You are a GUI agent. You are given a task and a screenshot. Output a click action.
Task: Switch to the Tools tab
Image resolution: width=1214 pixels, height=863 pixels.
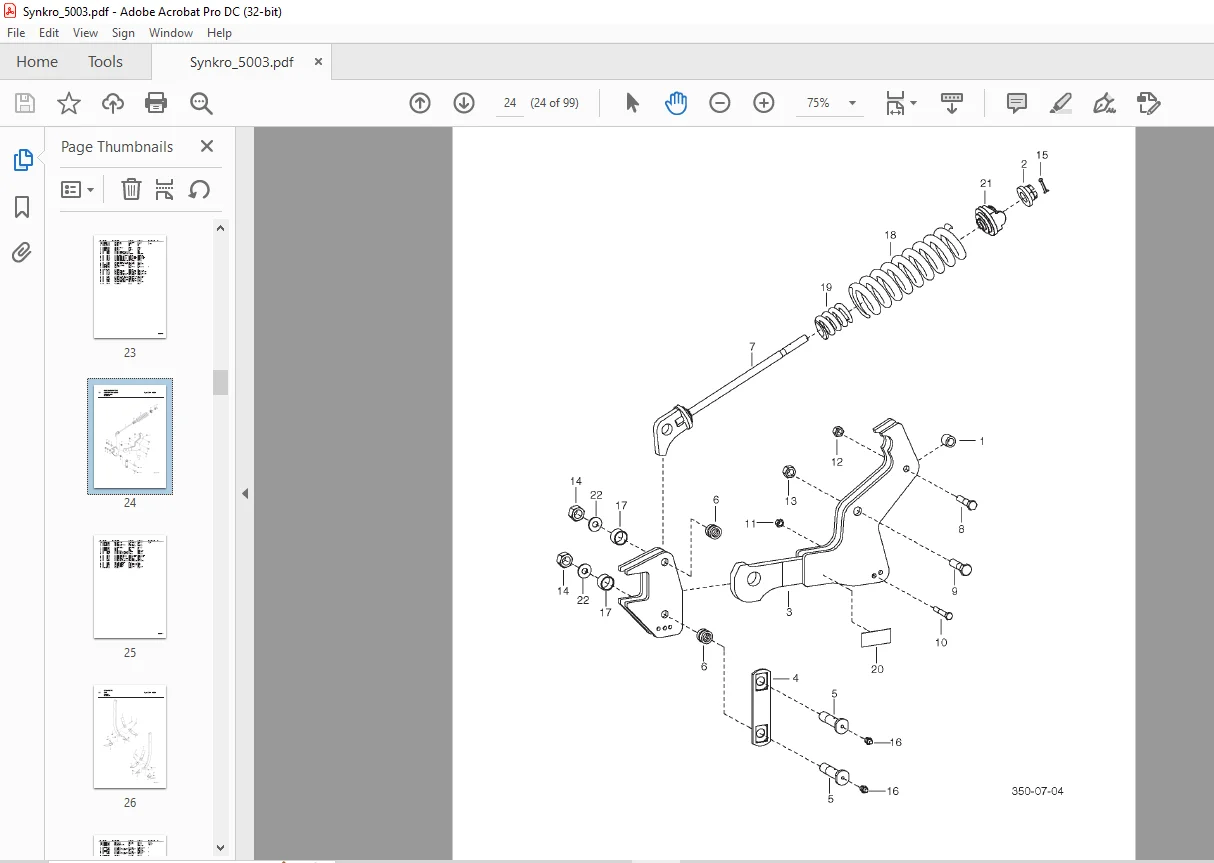point(105,62)
